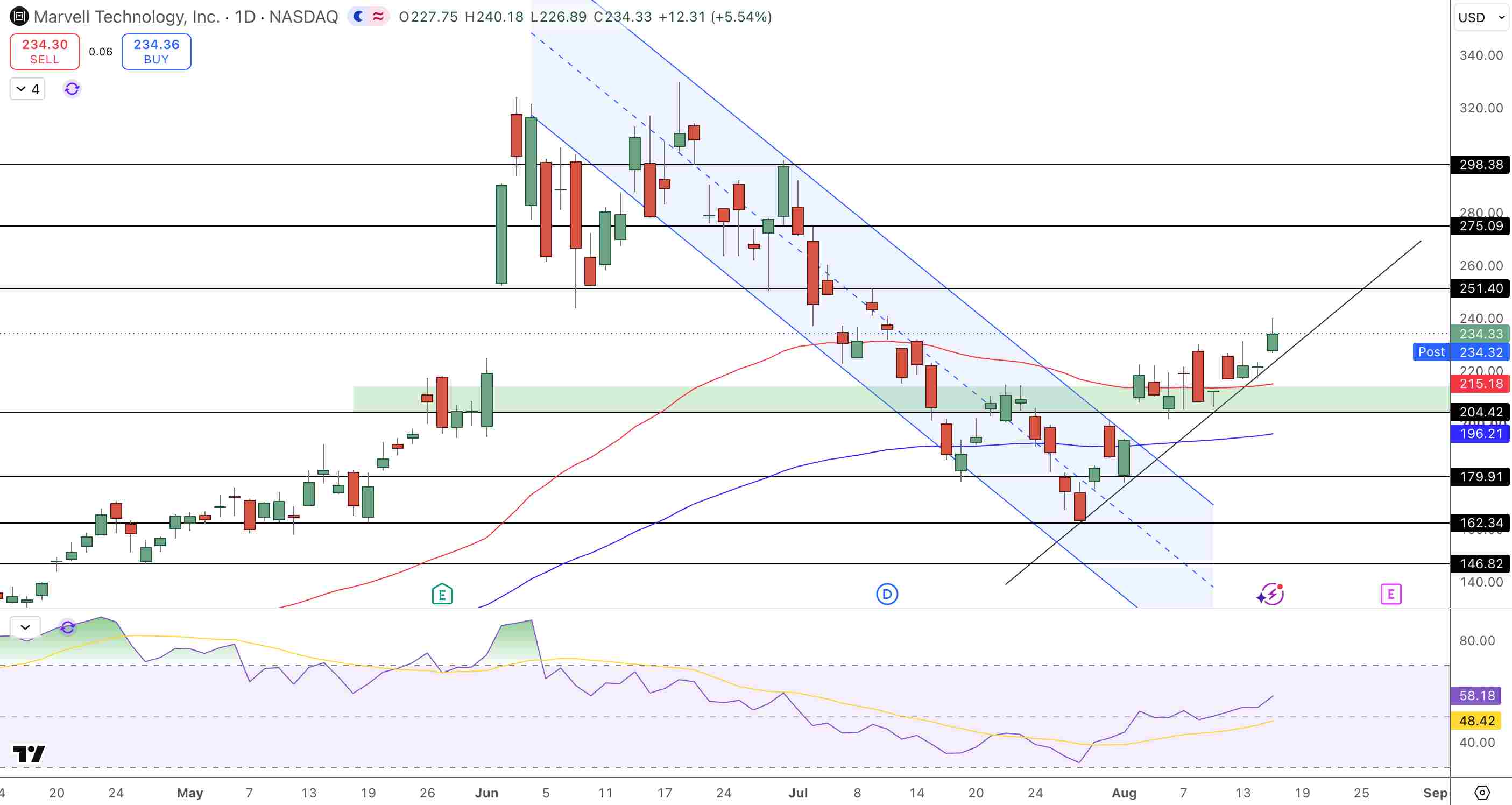1512x805 pixels.
Task: Click the pink approximate data indicator icon
Action: tap(379, 17)
